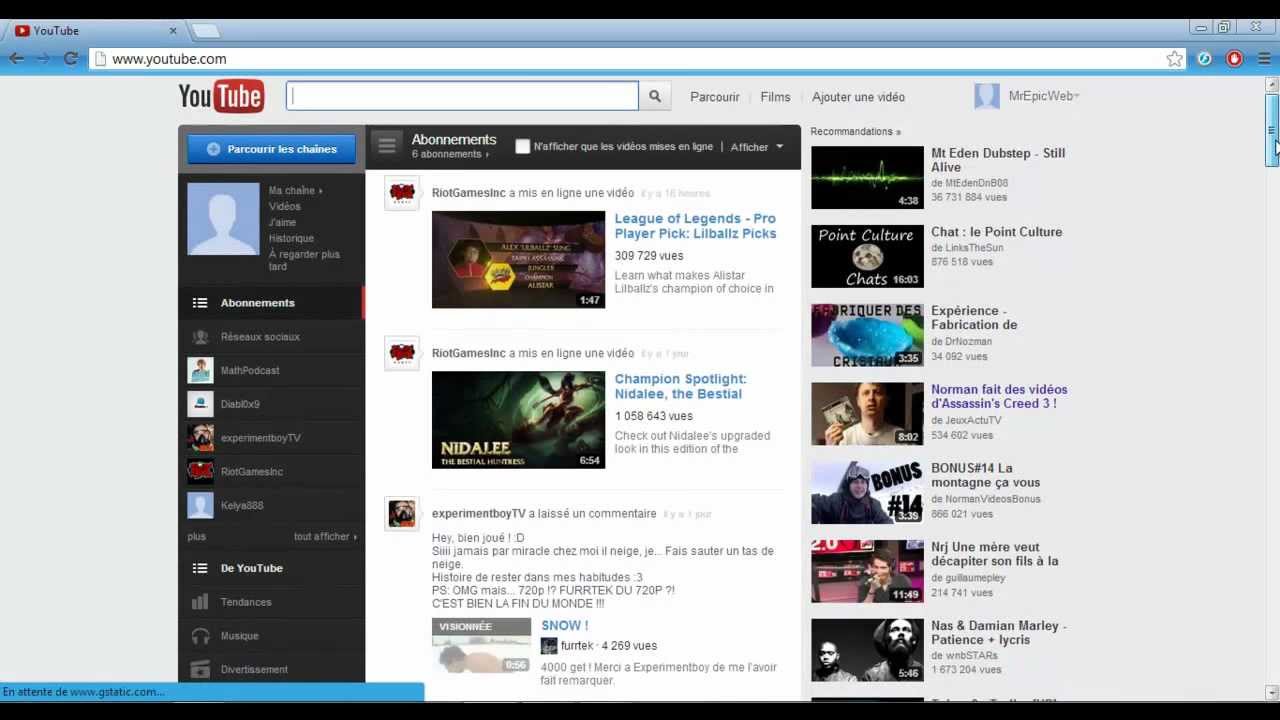Open new browser tab button
1280x720 pixels.
[x=206, y=31]
